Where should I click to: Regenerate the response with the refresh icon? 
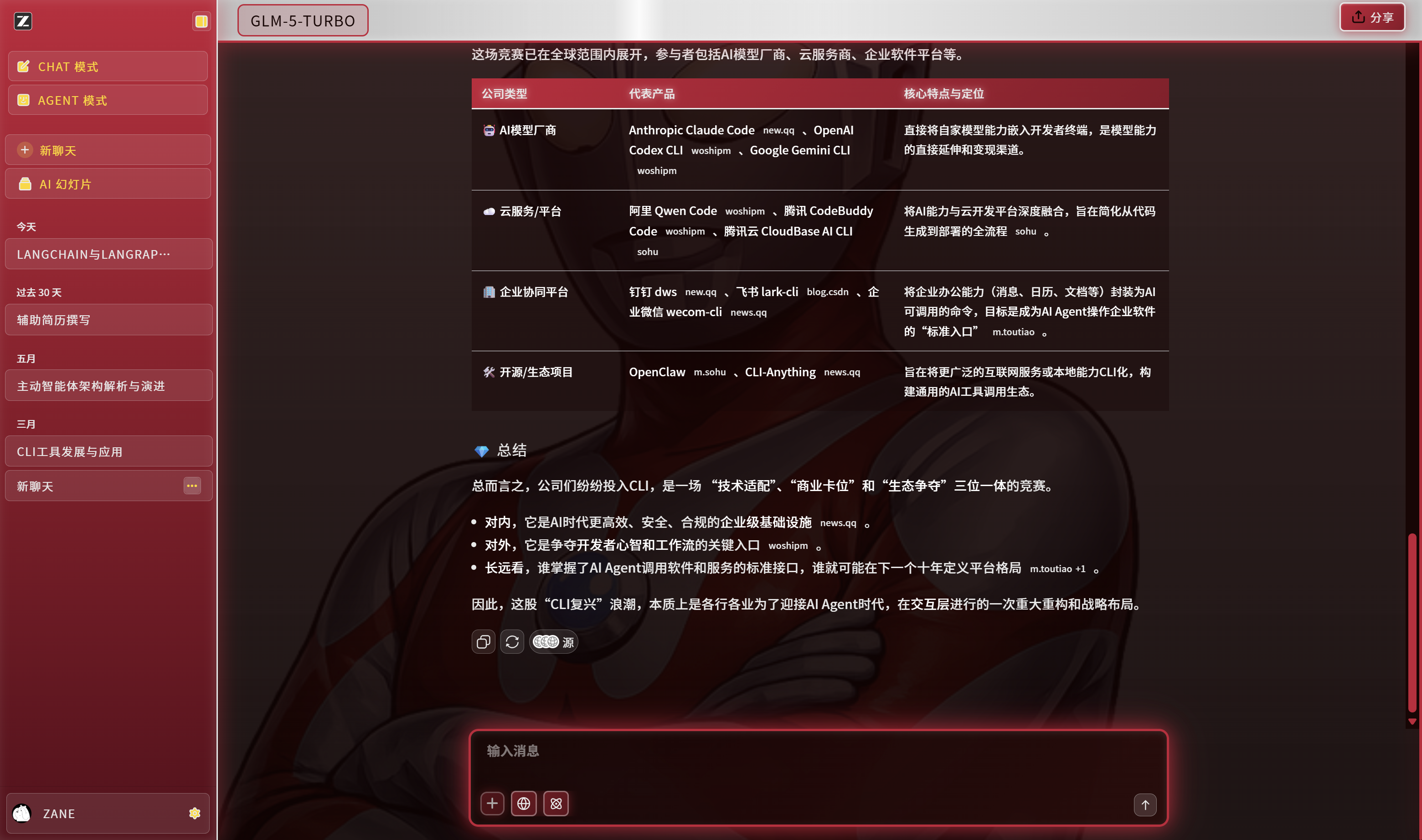[x=512, y=642]
